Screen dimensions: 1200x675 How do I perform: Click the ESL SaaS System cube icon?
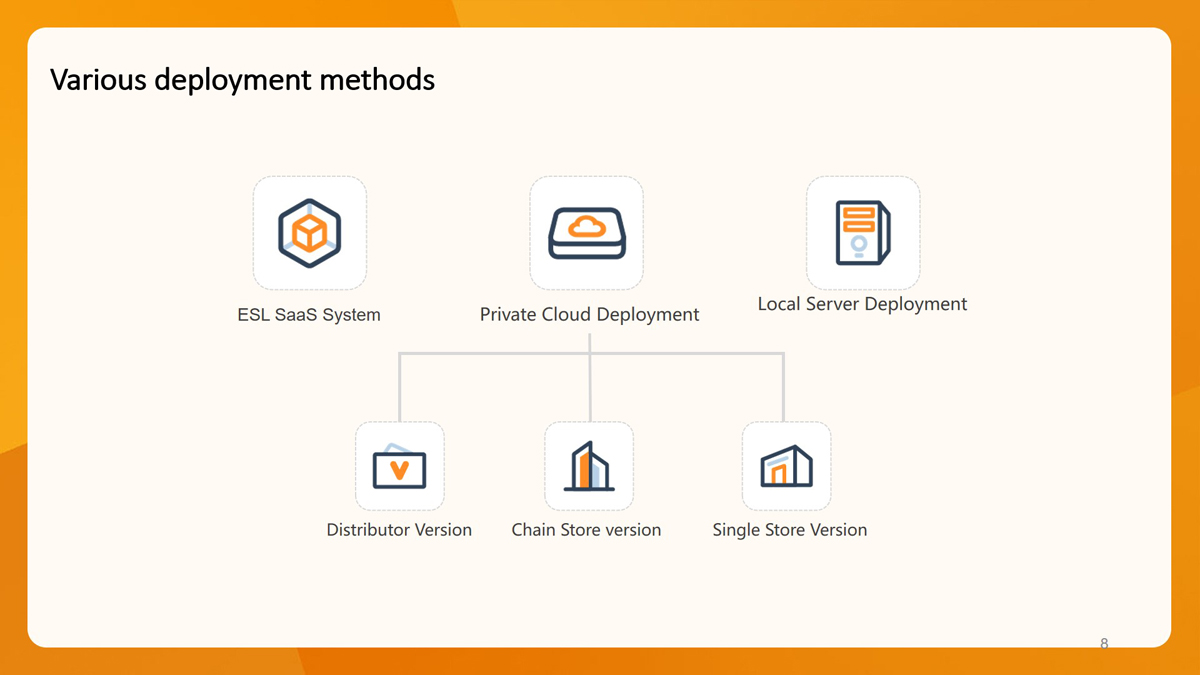point(309,233)
